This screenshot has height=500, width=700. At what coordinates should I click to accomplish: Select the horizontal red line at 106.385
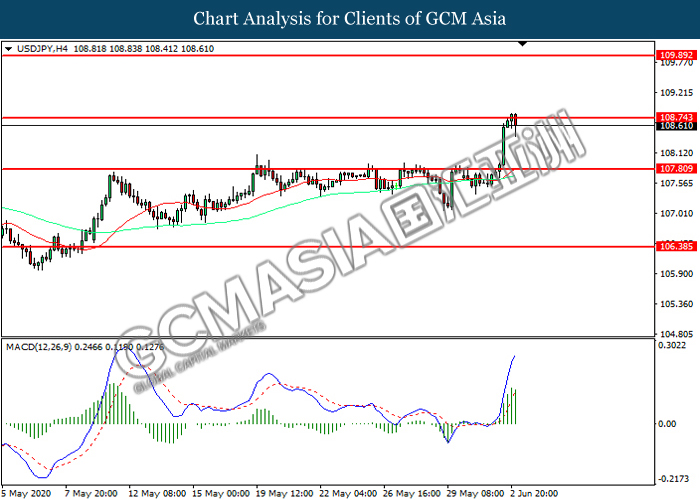(328, 246)
